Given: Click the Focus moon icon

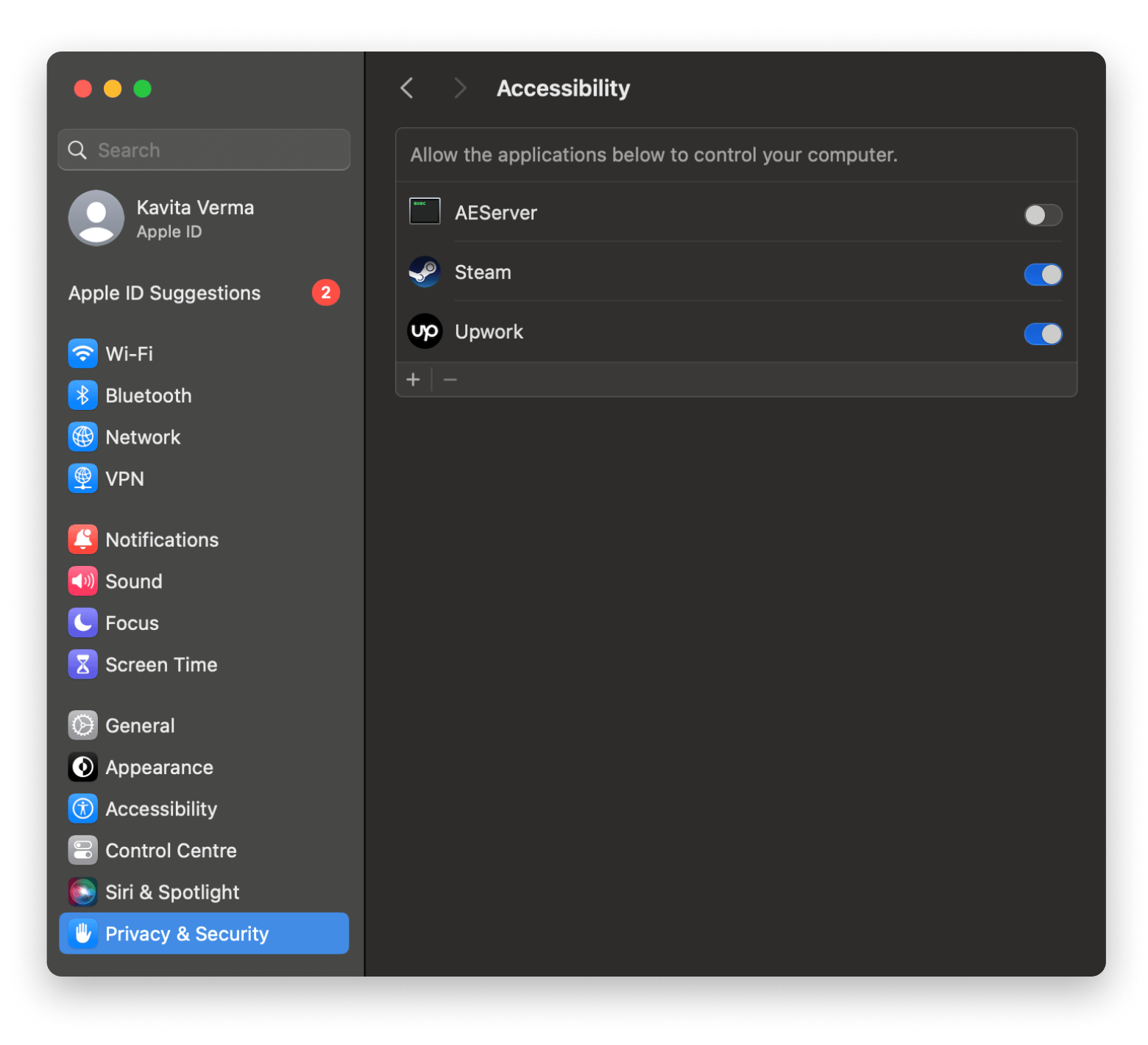Looking at the screenshot, I should 82,623.
